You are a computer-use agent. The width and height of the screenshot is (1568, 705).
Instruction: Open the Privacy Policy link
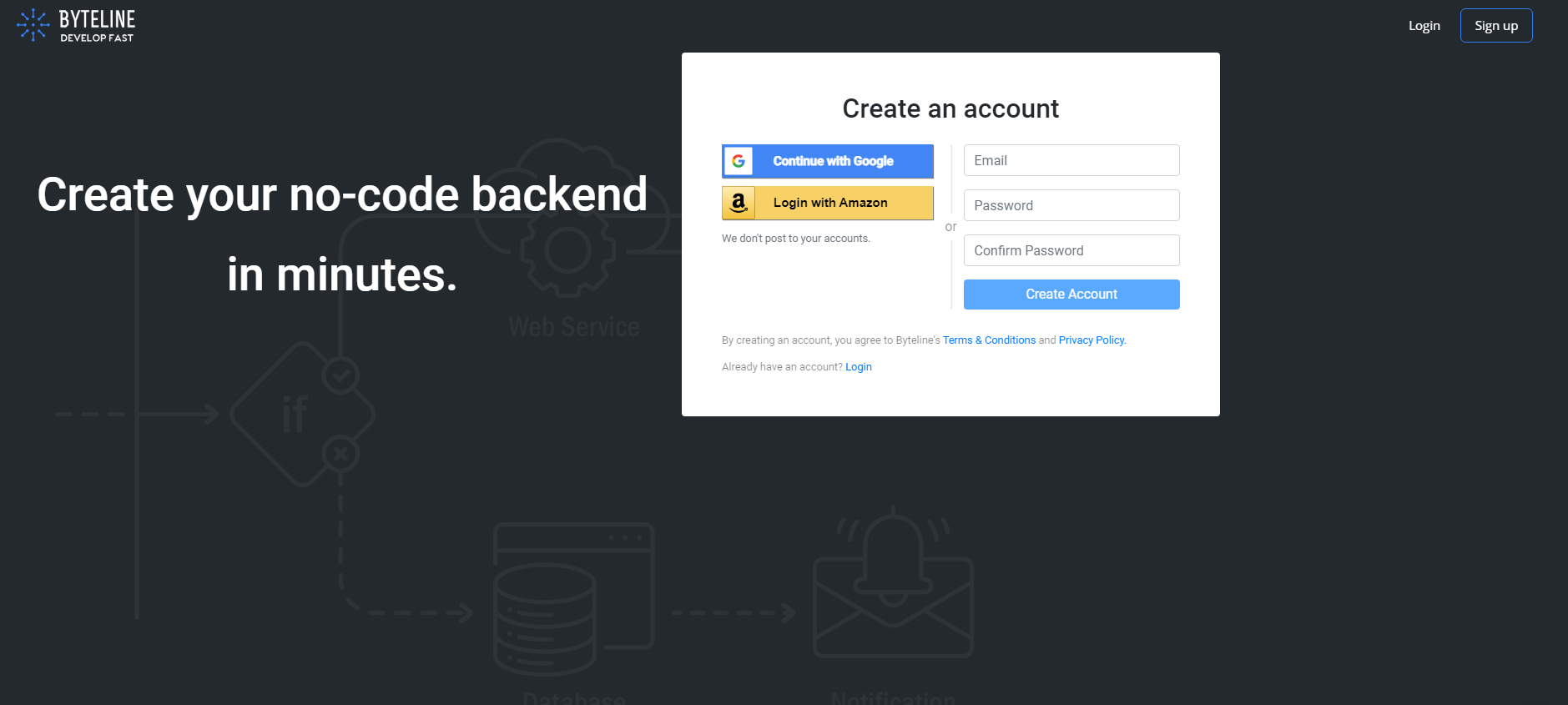1092,340
